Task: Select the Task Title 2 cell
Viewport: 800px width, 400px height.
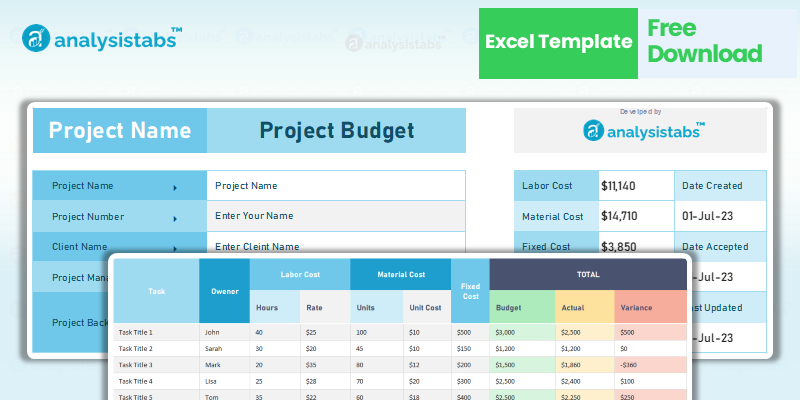Action: pos(157,348)
